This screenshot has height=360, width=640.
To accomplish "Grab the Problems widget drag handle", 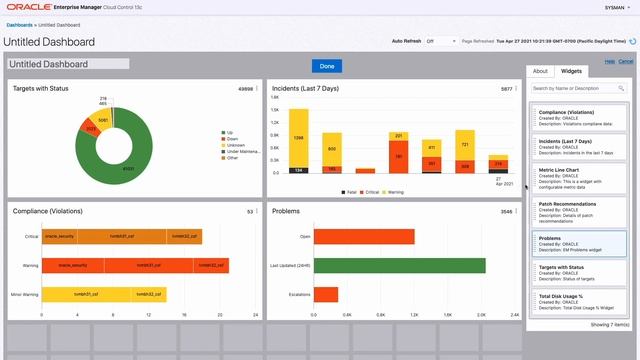I will click(x=535, y=244).
